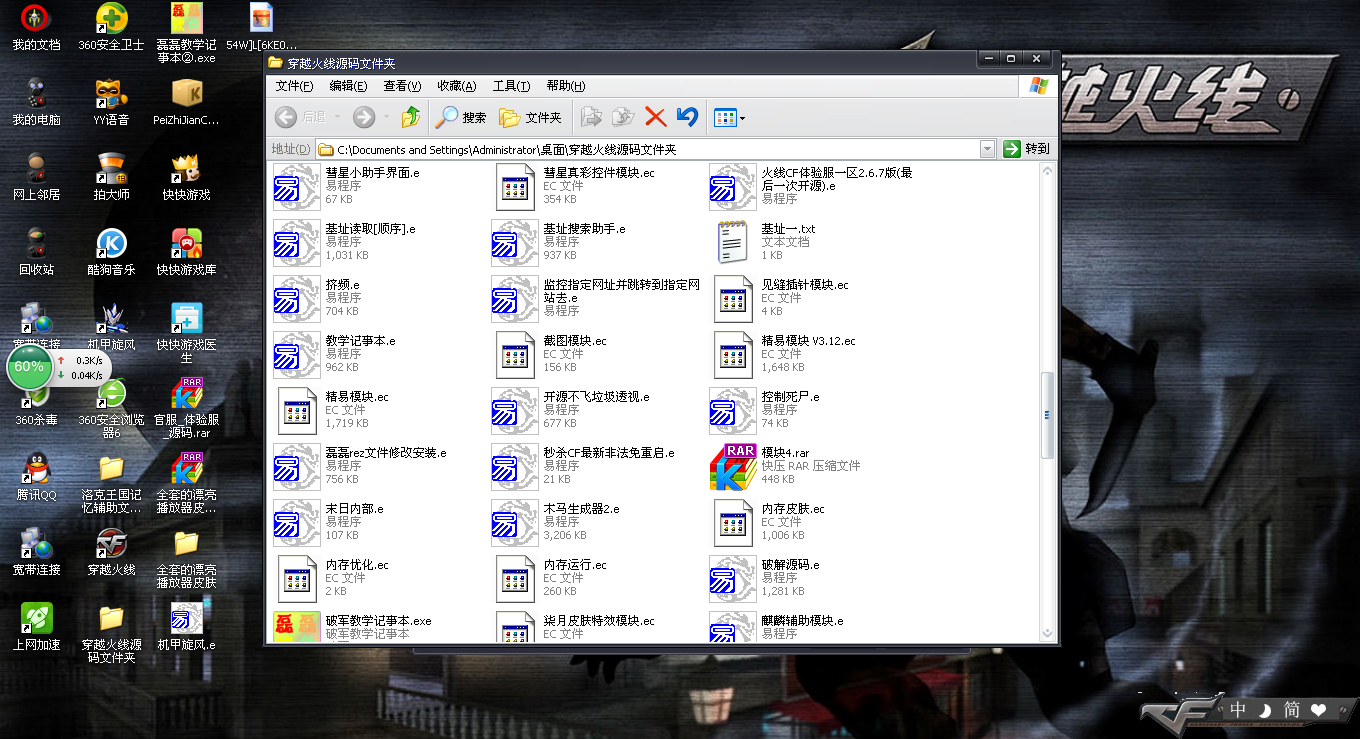The width and height of the screenshot is (1360, 739).
Task: Expand the address bar dropdown
Action: tap(987, 149)
